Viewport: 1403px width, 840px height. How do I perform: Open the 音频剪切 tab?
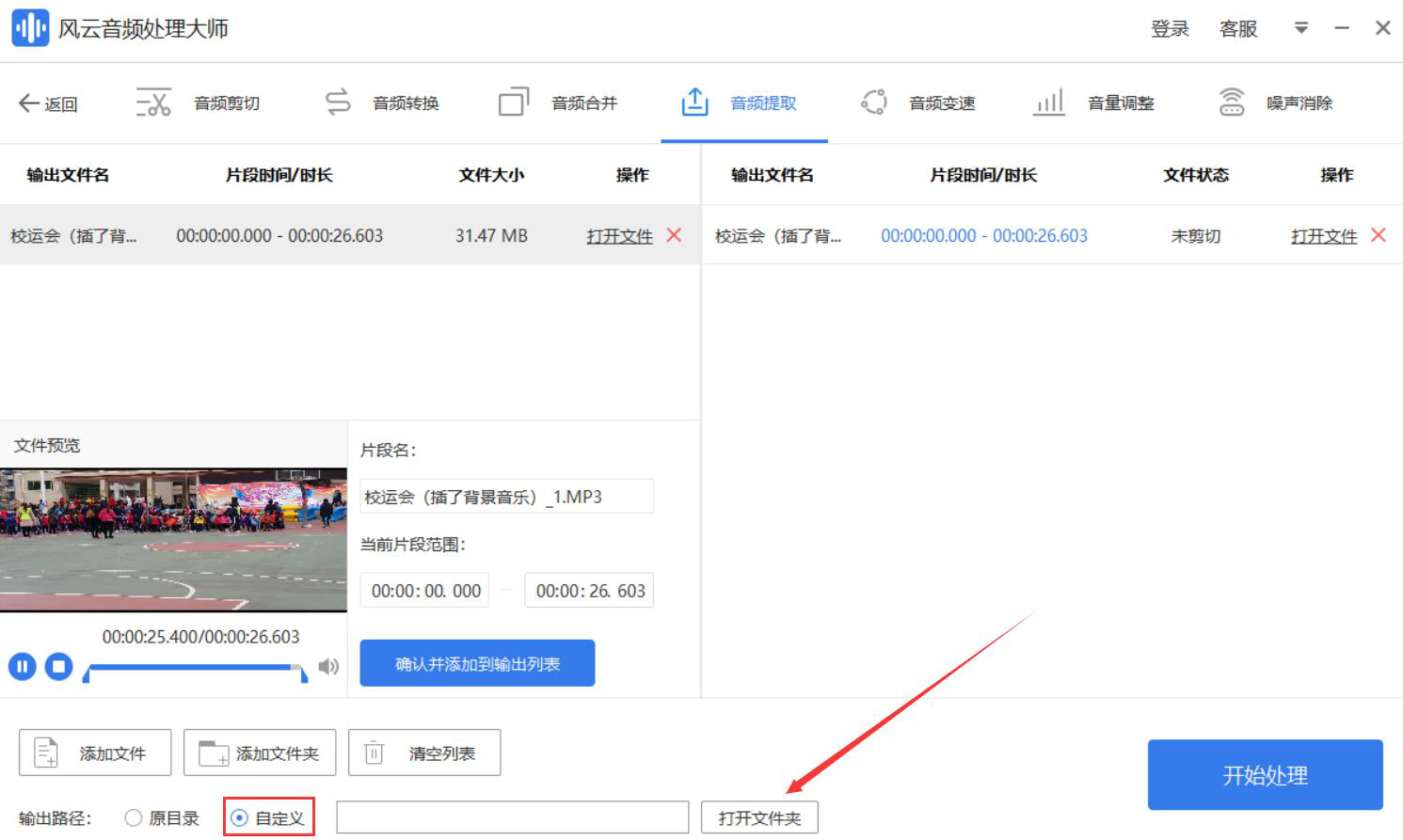pos(227,103)
